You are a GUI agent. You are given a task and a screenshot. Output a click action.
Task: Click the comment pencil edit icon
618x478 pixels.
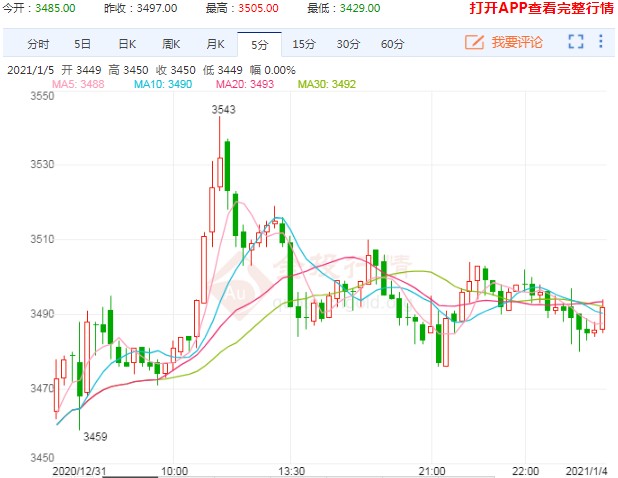coord(474,42)
